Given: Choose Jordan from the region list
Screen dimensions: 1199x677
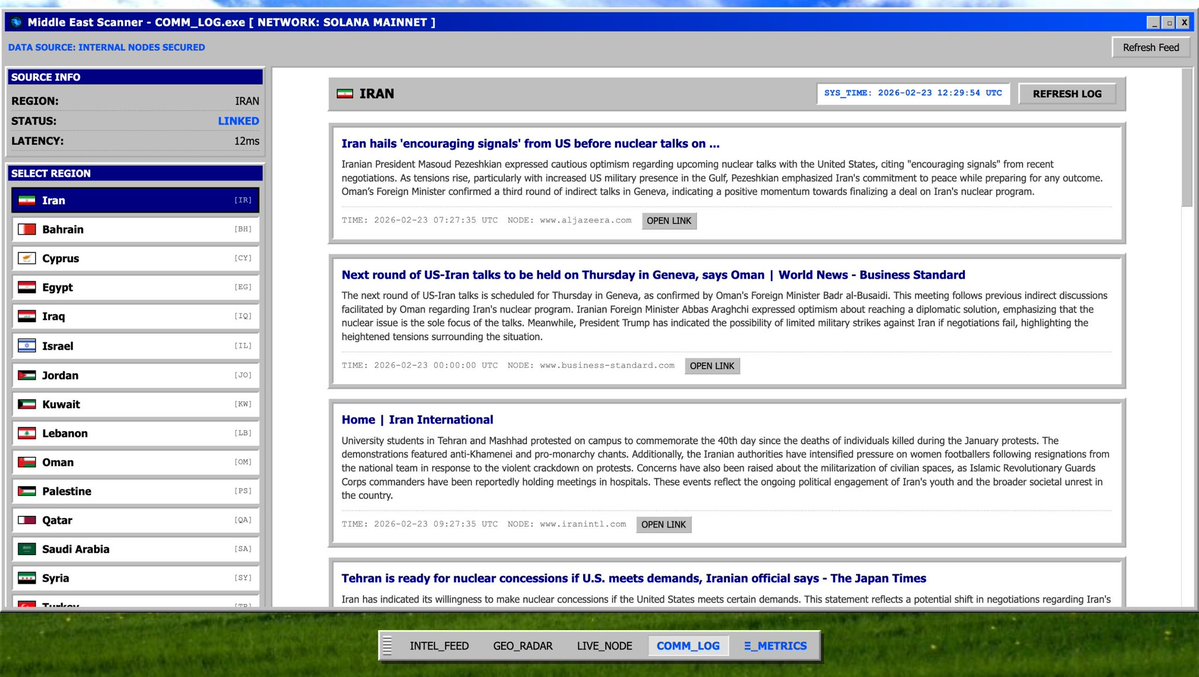Looking at the screenshot, I should [x=135, y=376].
